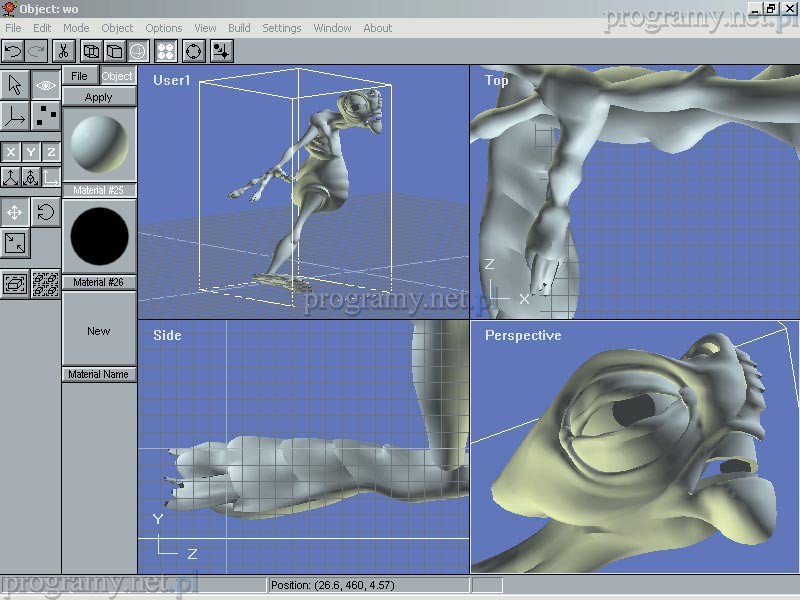Select the vertex points editing tool
The height and width of the screenshot is (600, 800).
pyautogui.click(x=46, y=116)
